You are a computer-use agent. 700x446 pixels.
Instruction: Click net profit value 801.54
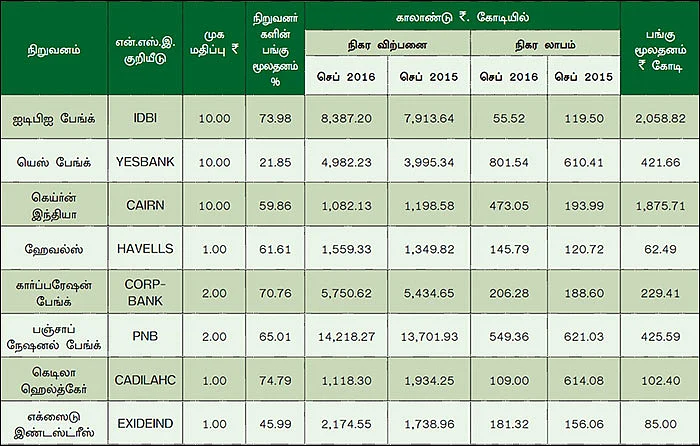coord(509,162)
